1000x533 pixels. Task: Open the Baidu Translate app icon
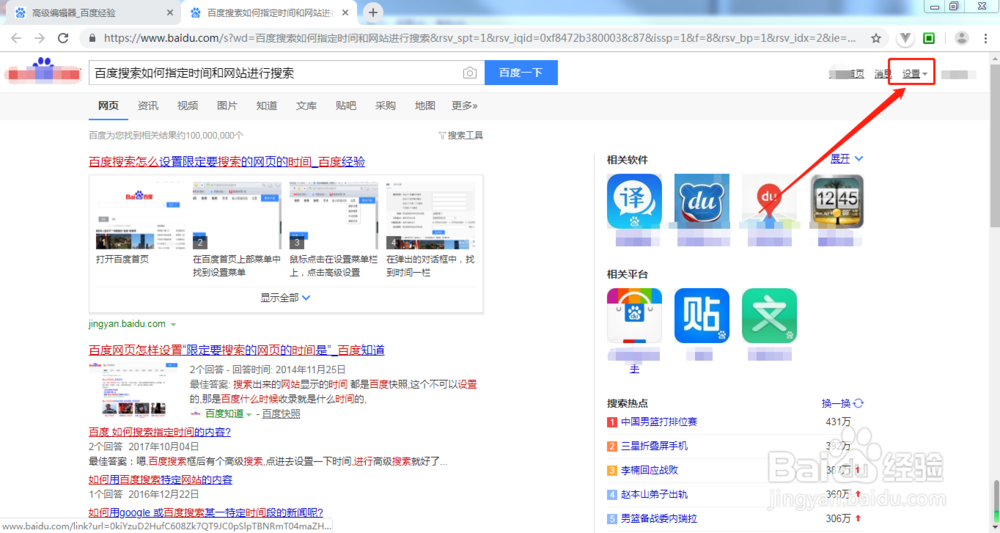(634, 201)
